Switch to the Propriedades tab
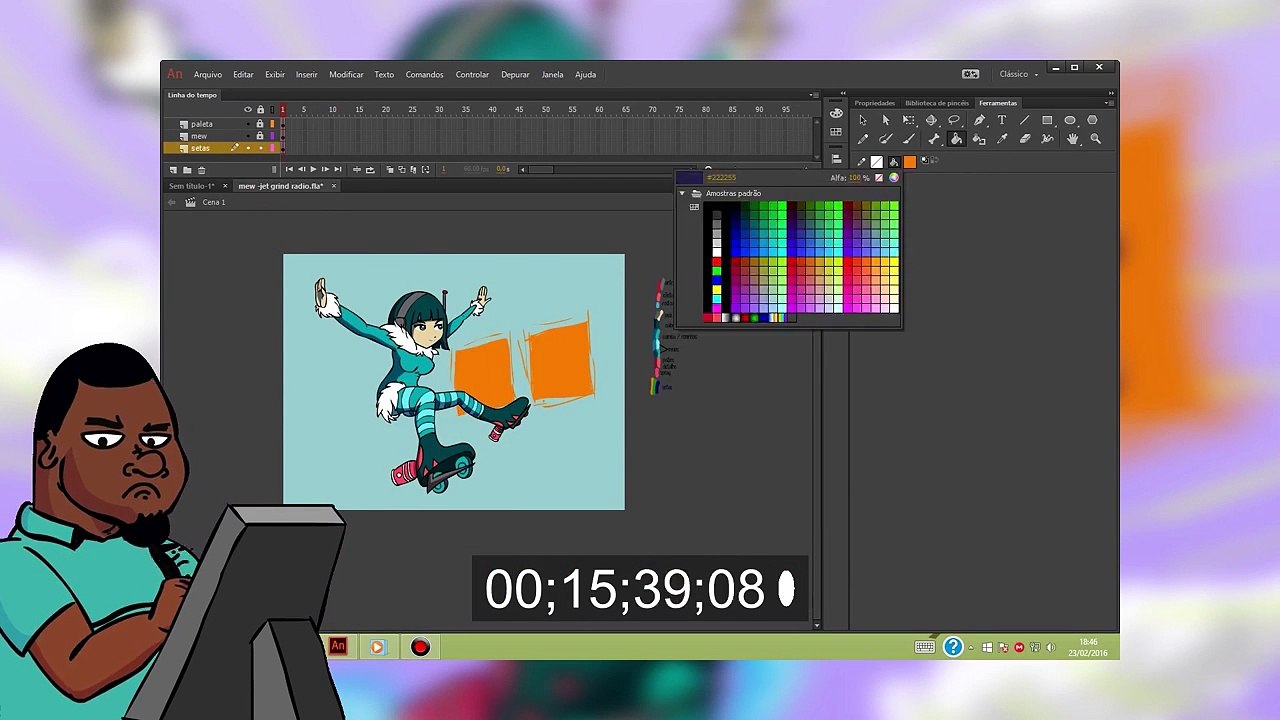Viewport: 1280px width, 720px height. tap(875, 103)
